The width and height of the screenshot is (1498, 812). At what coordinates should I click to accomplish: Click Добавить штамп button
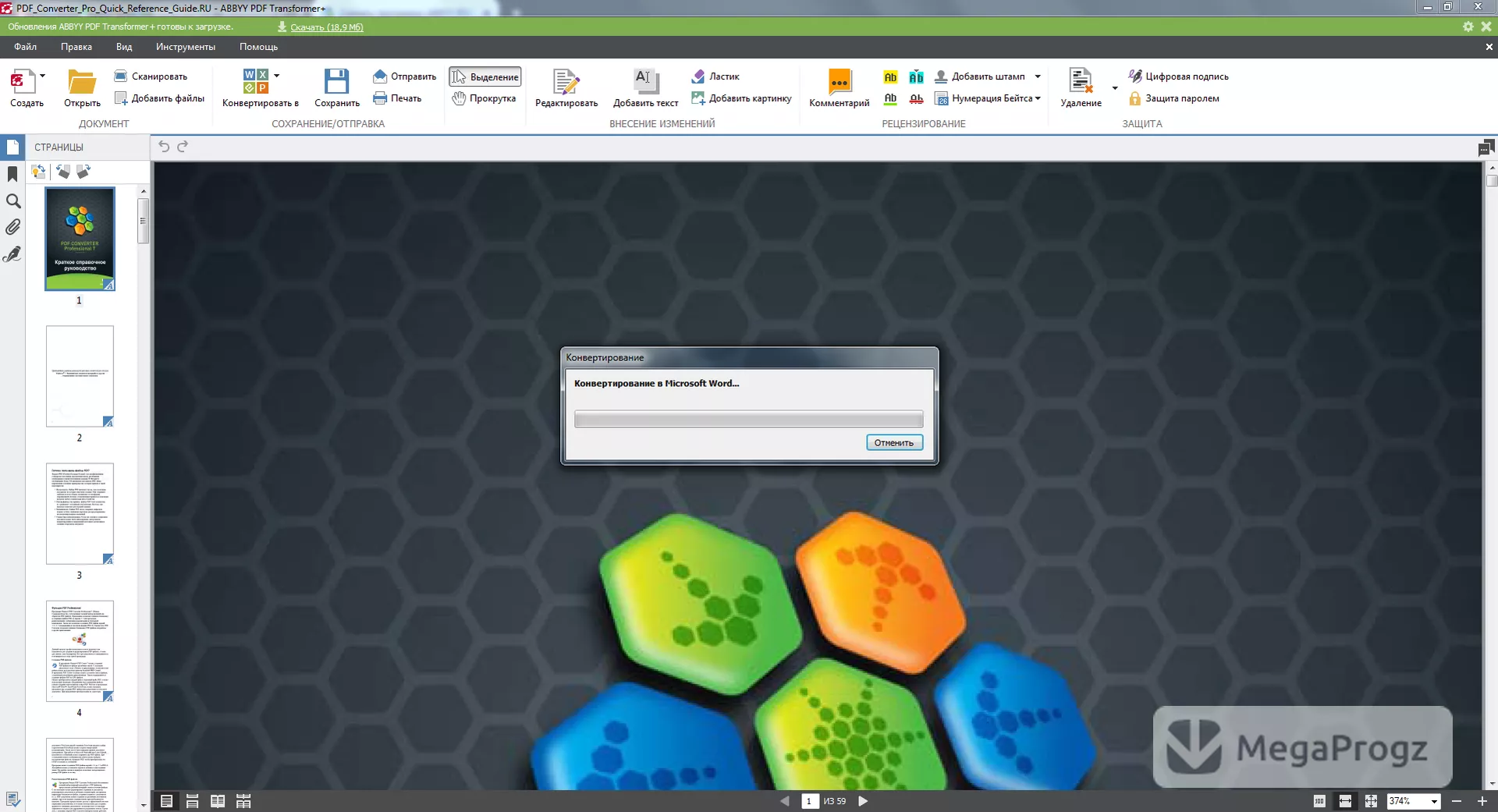pos(980,76)
